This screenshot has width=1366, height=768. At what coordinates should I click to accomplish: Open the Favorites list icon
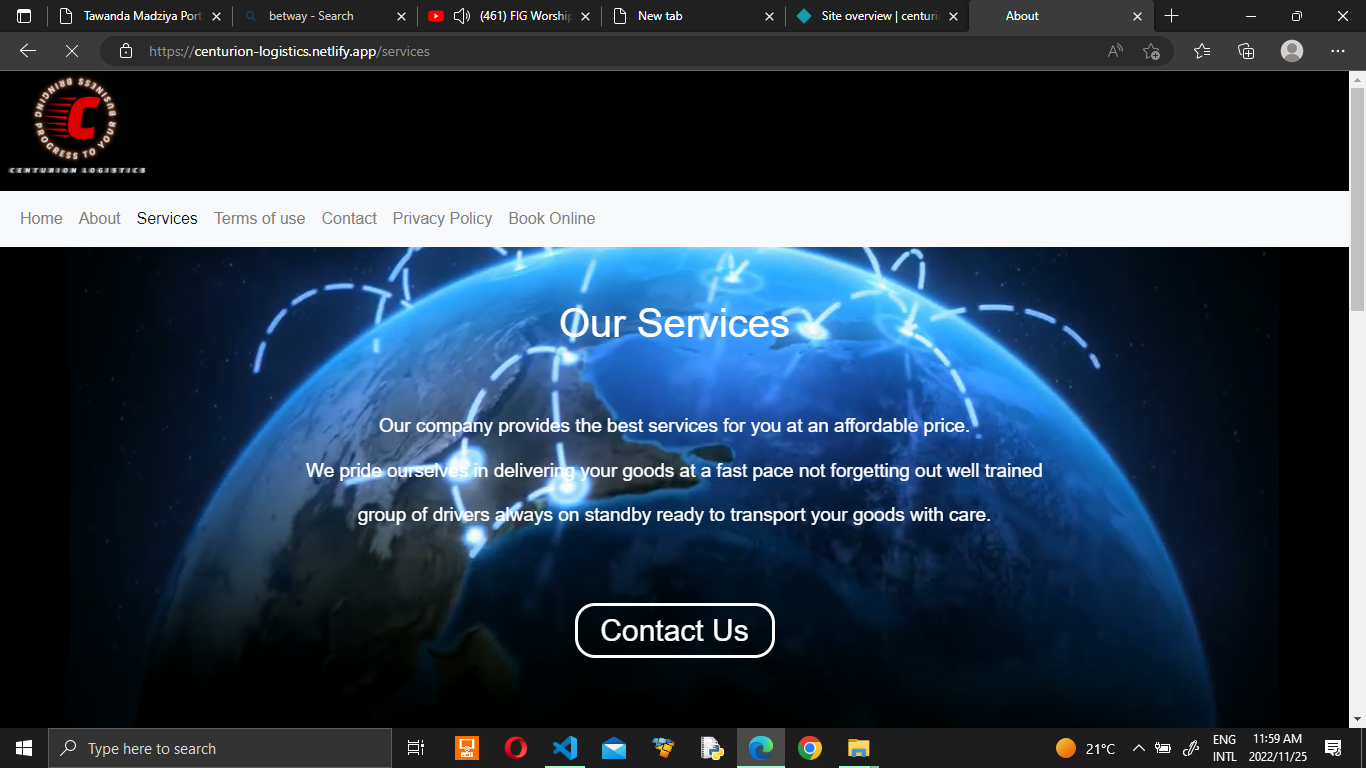coord(1200,51)
